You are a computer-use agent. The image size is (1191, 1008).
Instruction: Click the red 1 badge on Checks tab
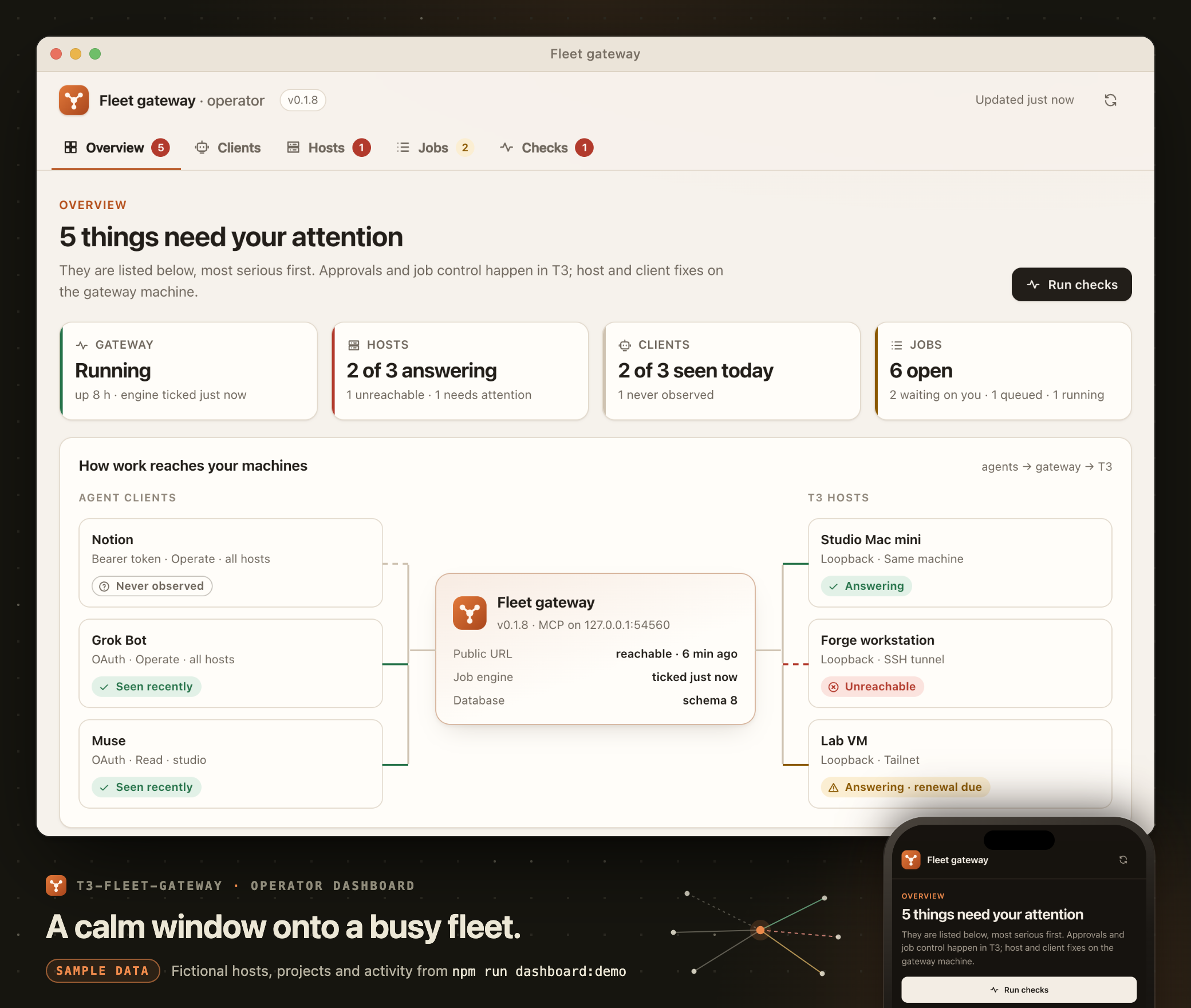pyautogui.click(x=584, y=148)
